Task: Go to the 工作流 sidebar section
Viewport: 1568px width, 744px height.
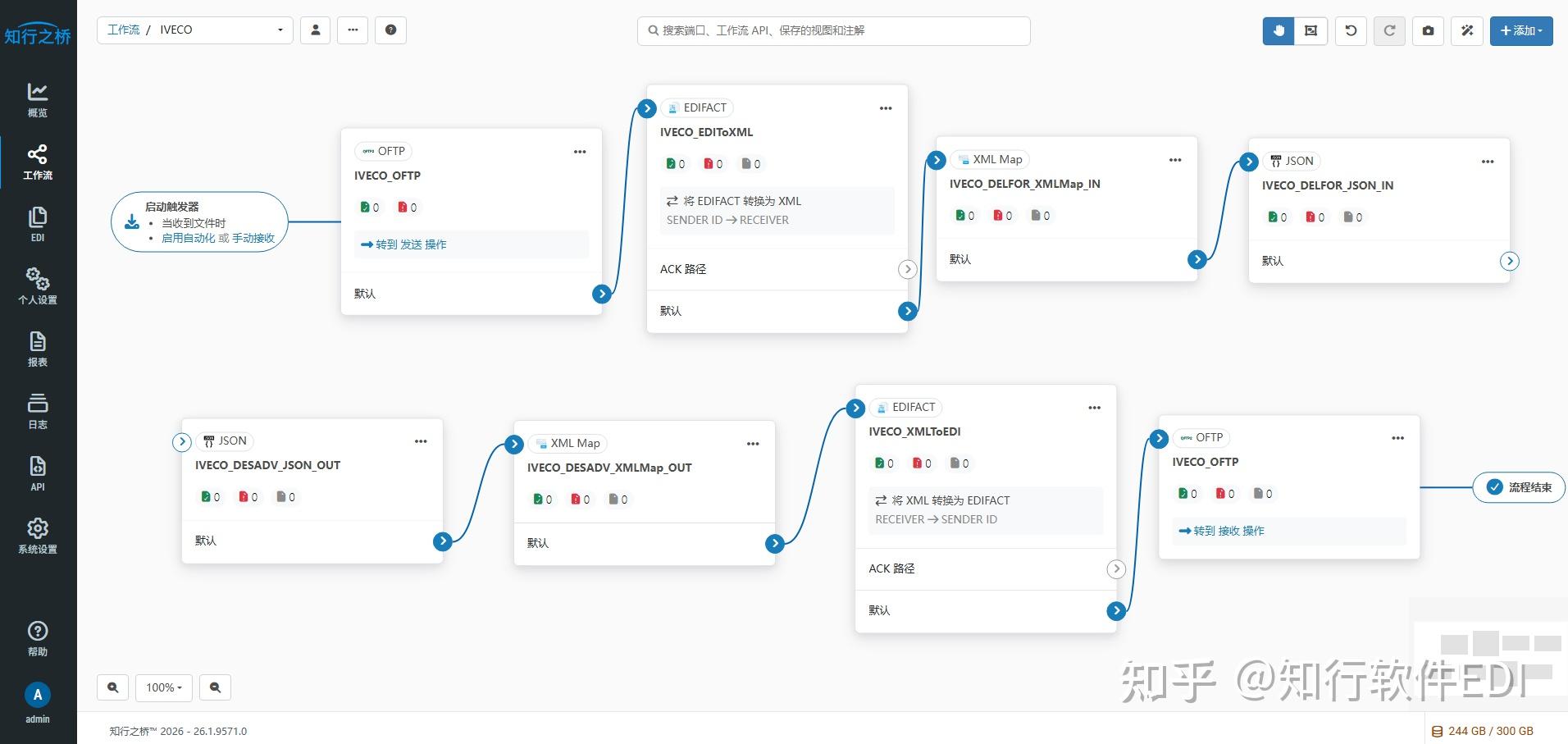Action: pyautogui.click(x=38, y=162)
